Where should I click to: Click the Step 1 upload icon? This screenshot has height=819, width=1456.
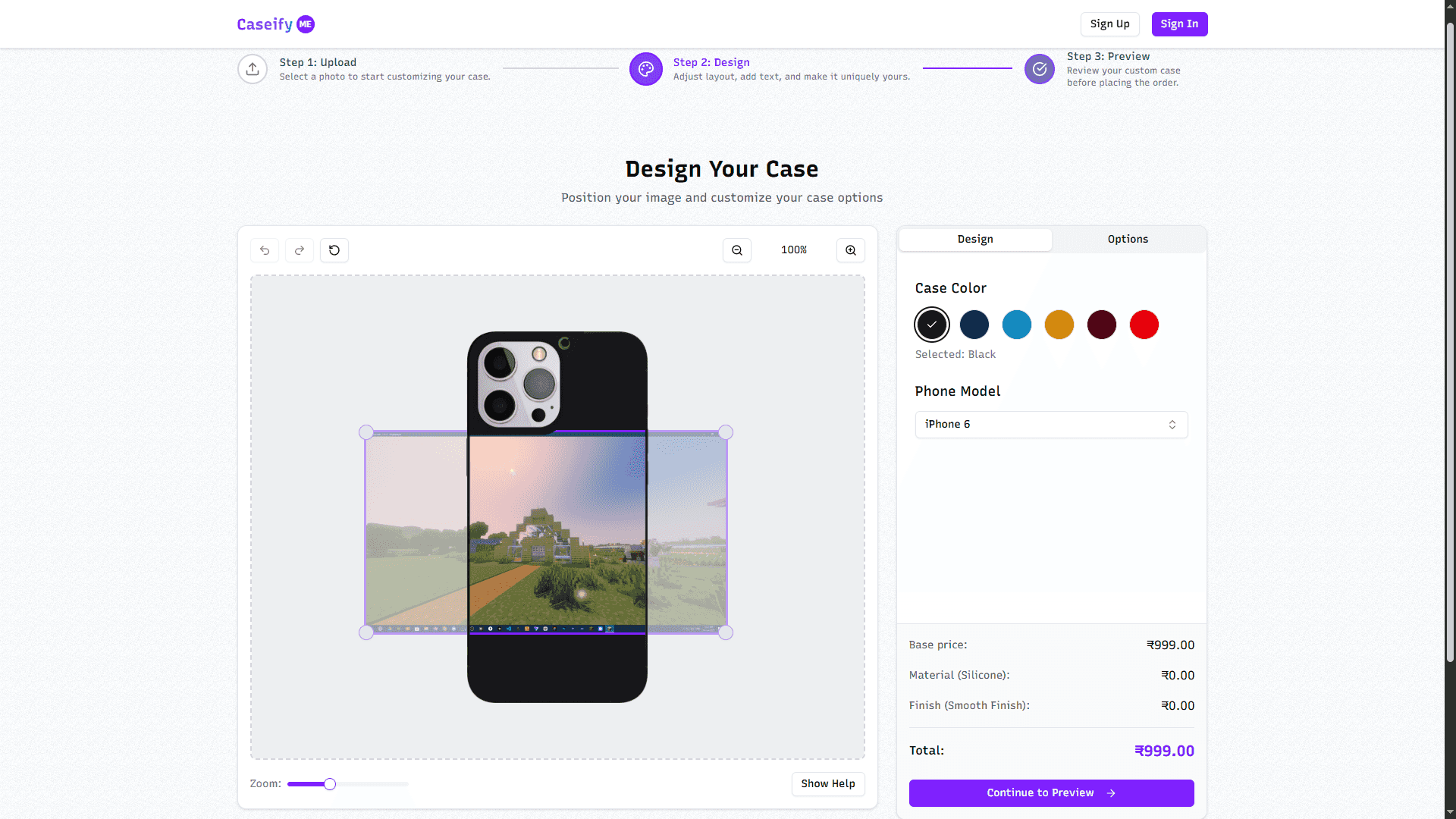(x=253, y=69)
